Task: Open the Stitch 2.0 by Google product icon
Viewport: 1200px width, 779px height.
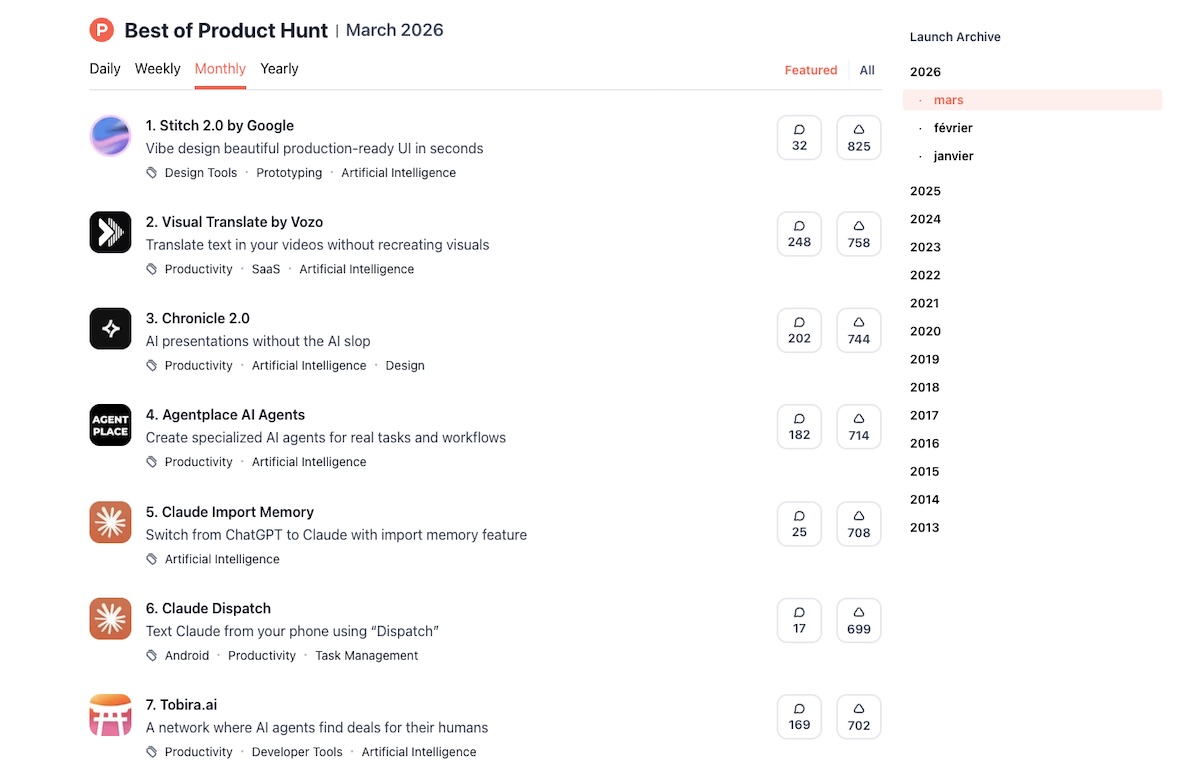Action: point(110,136)
